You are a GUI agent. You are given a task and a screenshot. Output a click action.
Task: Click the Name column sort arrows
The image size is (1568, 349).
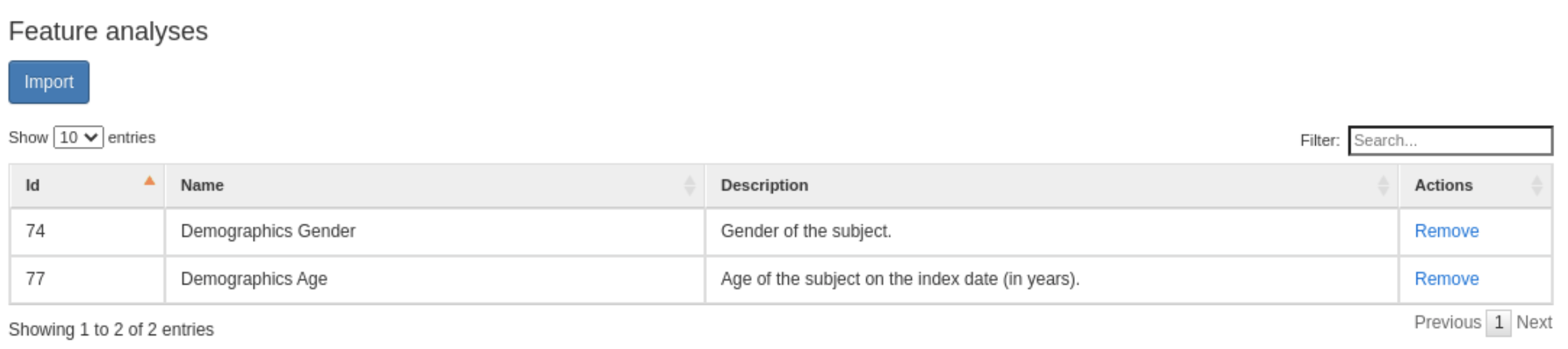click(x=689, y=186)
